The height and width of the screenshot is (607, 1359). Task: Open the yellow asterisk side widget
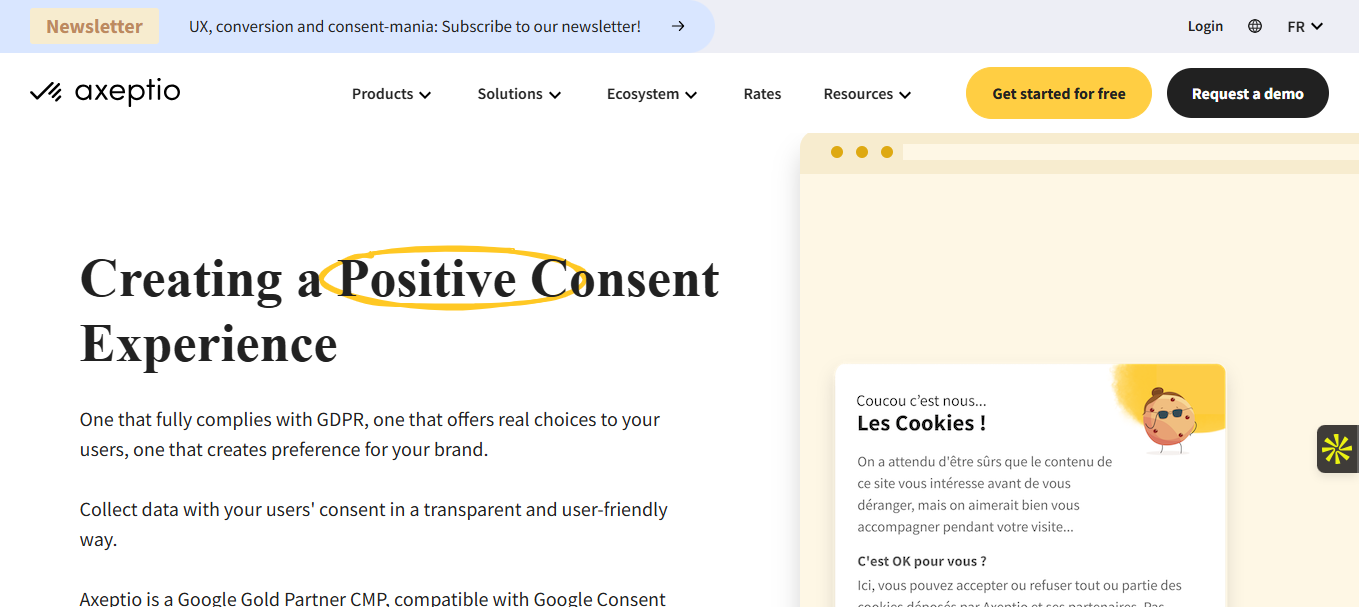click(x=1337, y=449)
